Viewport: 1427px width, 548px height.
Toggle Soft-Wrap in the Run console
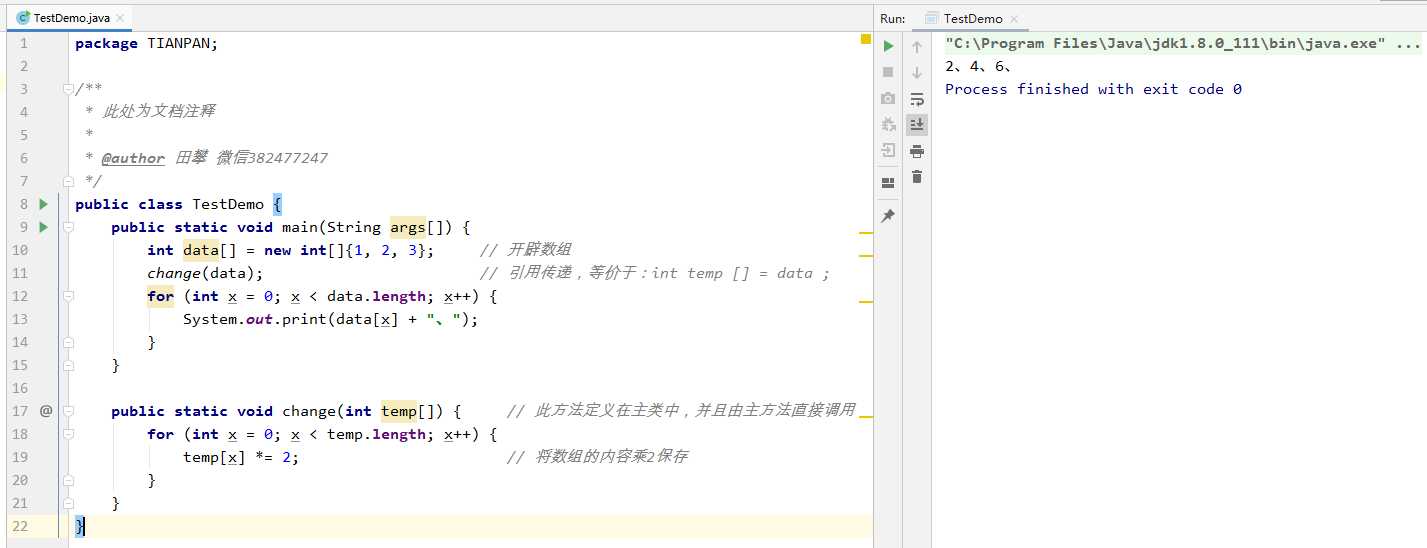pyautogui.click(x=917, y=98)
